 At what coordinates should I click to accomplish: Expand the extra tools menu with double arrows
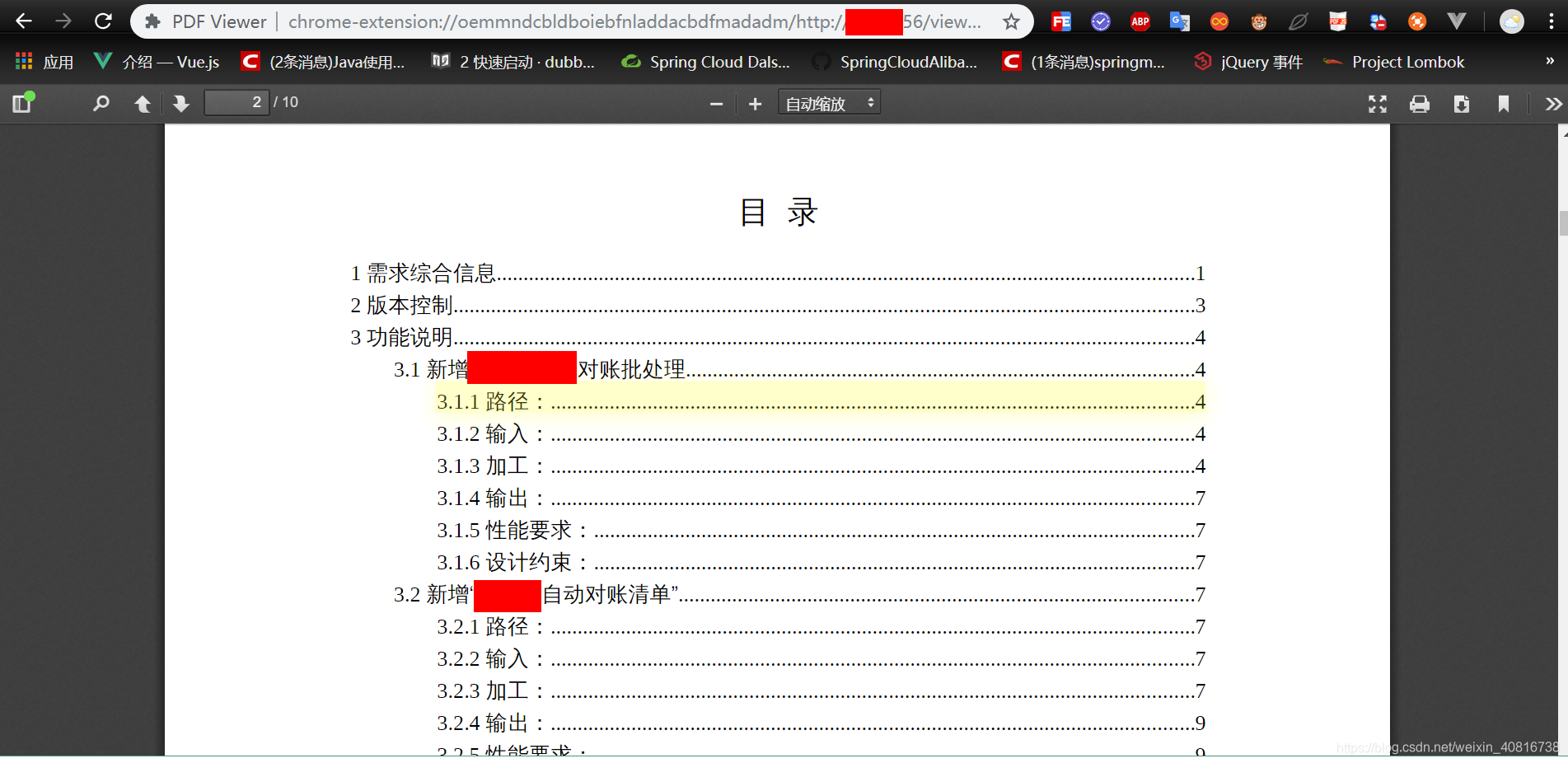click(1552, 103)
